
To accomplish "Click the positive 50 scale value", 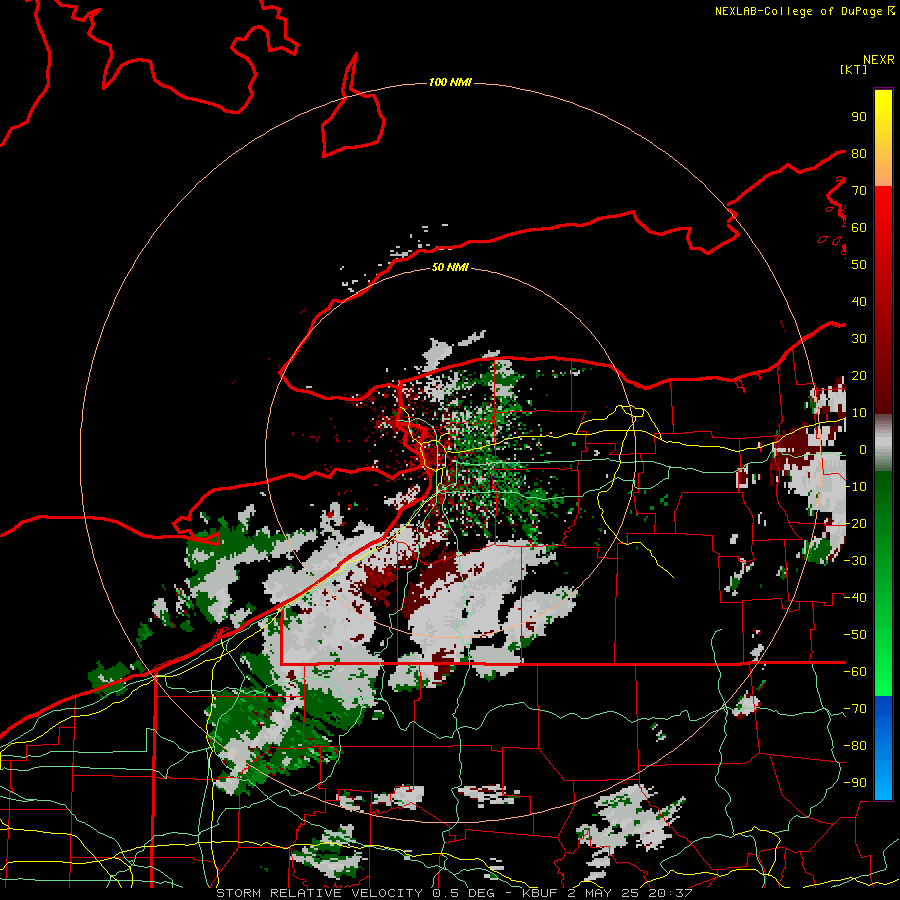I will 859,265.
